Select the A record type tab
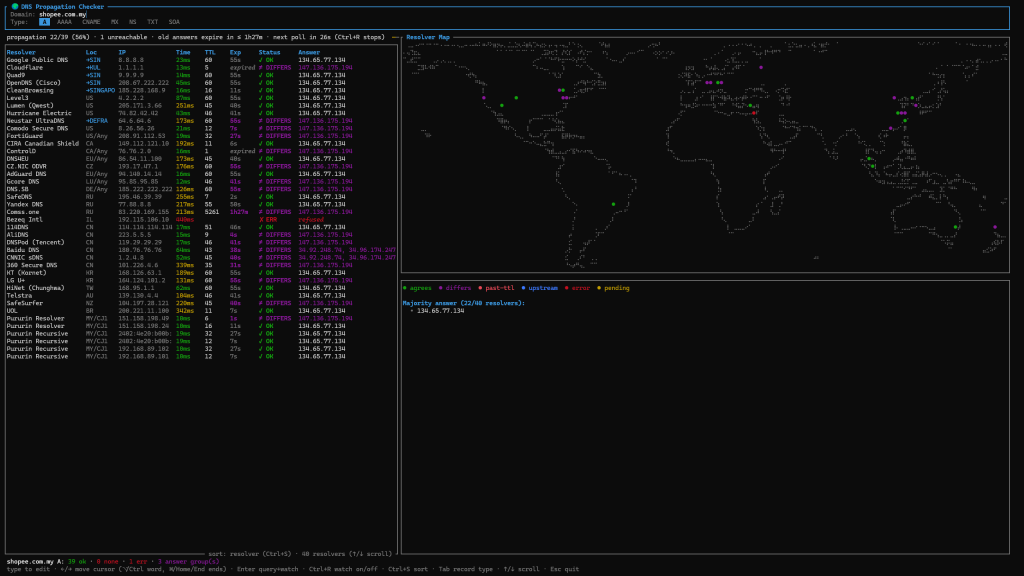The image size is (1024, 576). [44, 22]
